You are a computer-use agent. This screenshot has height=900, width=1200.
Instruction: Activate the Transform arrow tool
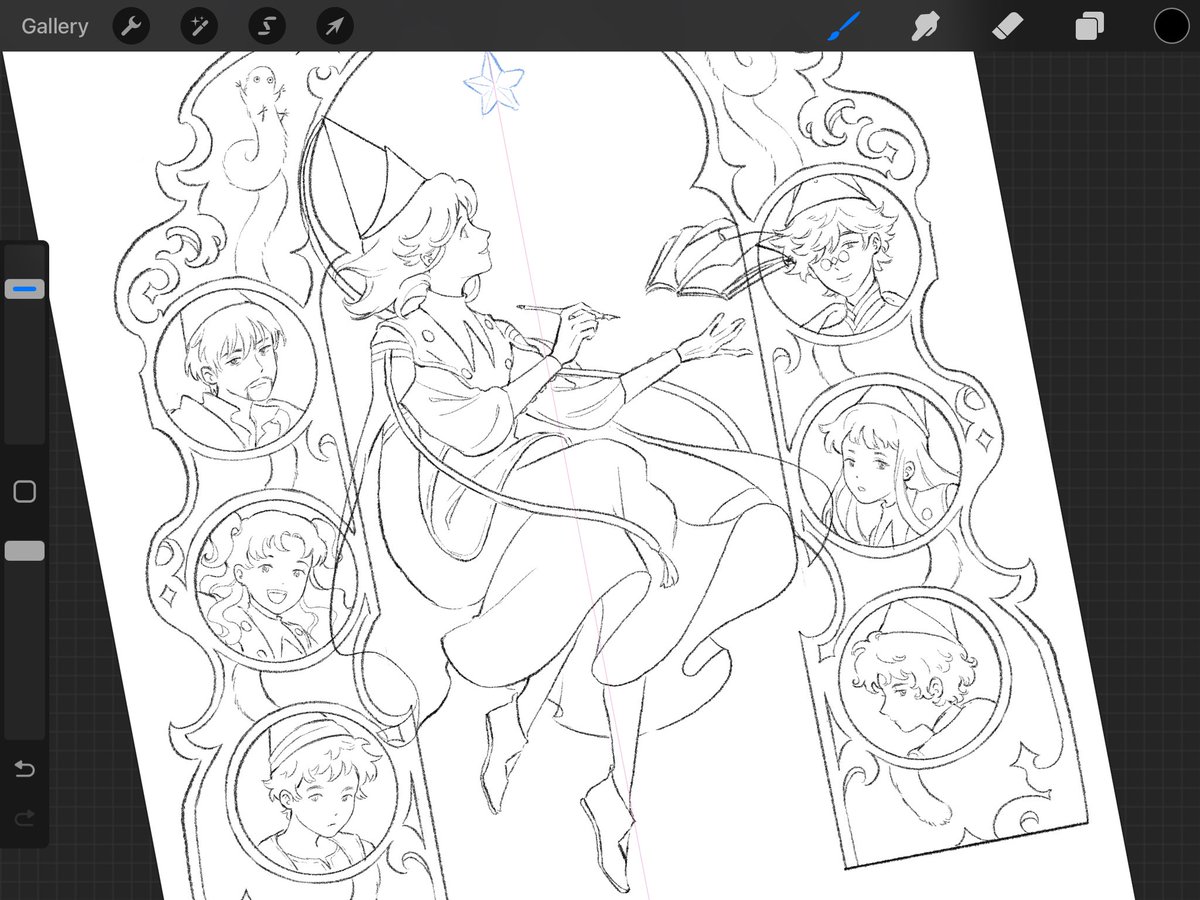[335, 26]
